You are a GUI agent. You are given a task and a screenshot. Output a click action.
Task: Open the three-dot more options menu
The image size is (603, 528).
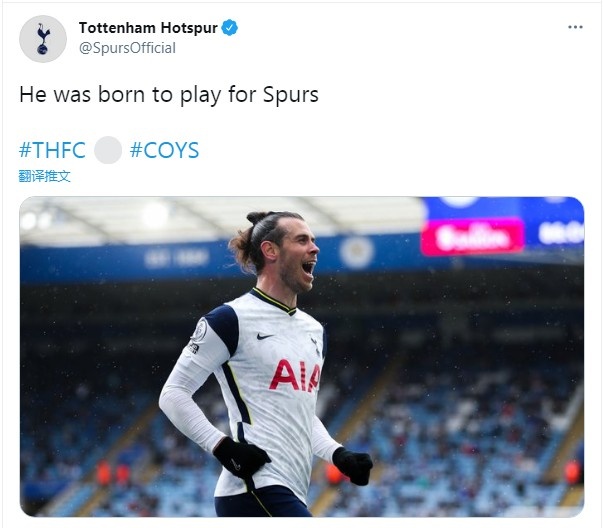tap(575, 27)
